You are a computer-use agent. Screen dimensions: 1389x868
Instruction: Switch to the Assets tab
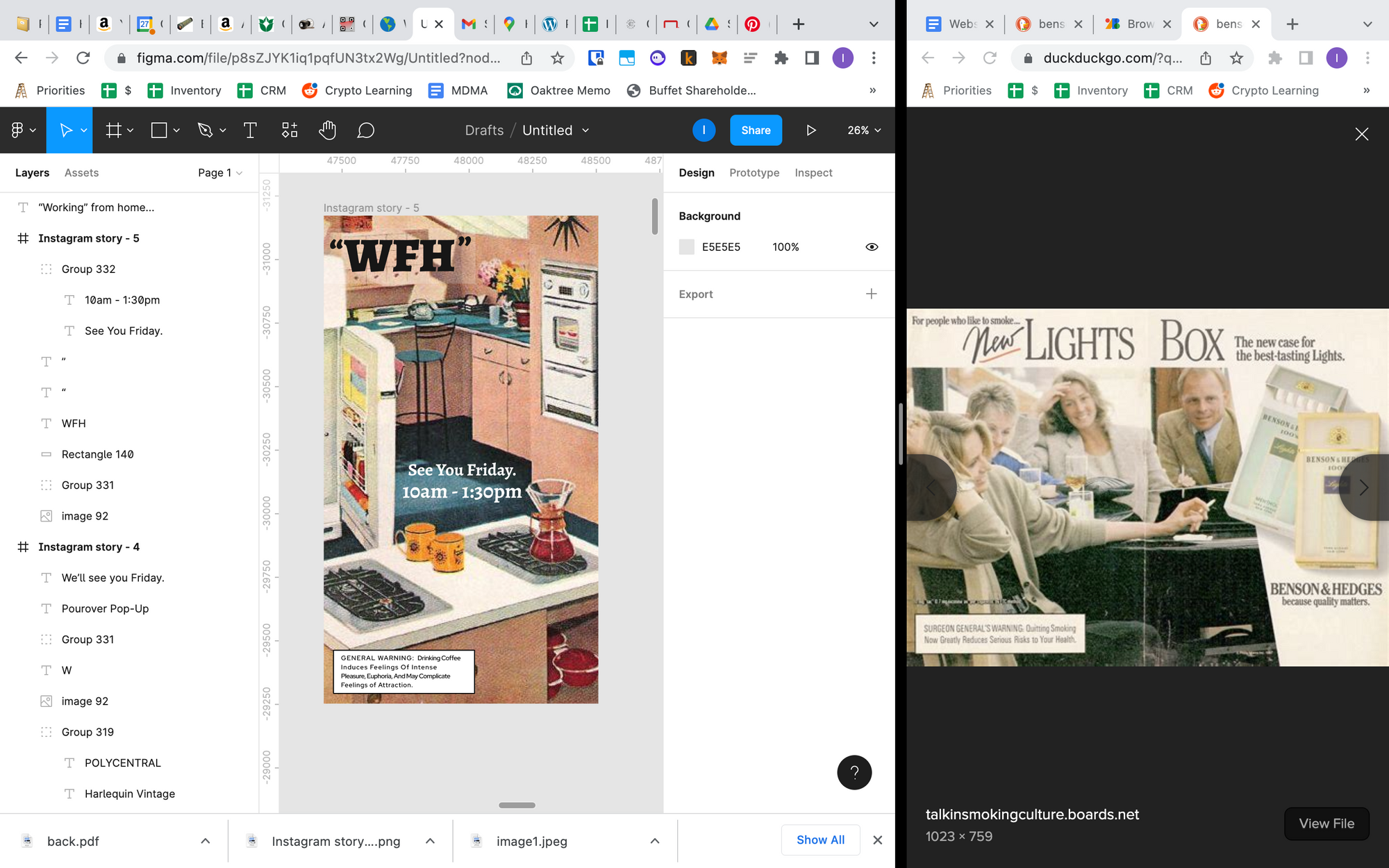pos(81,173)
